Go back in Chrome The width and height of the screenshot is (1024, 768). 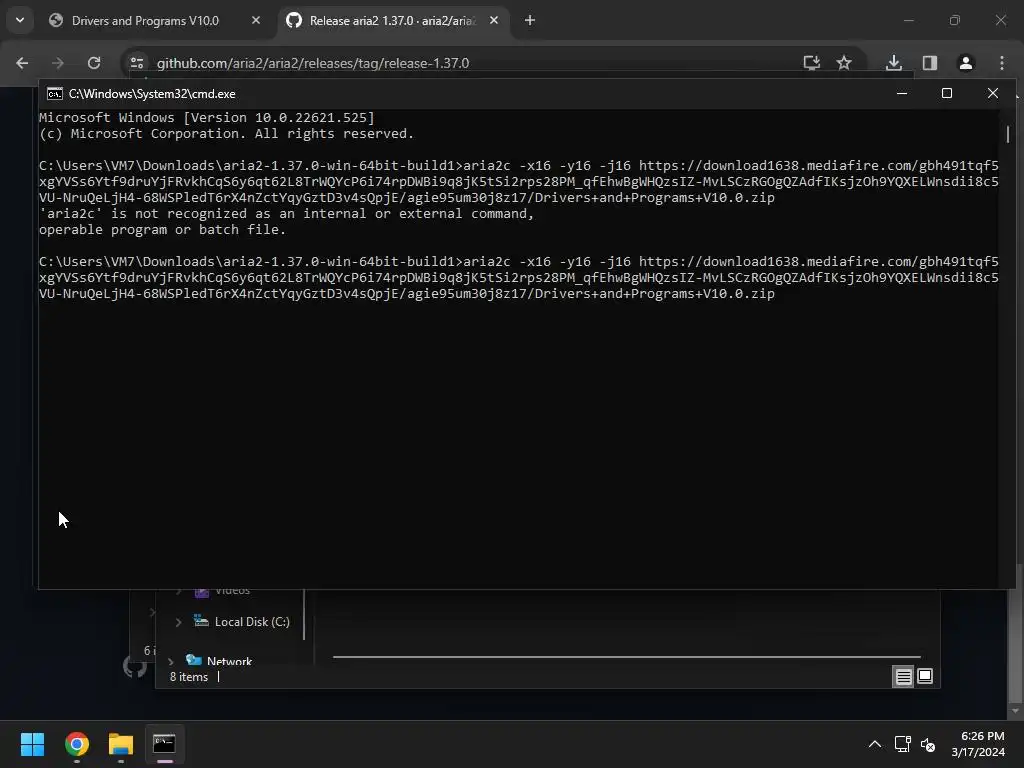(x=22, y=63)
